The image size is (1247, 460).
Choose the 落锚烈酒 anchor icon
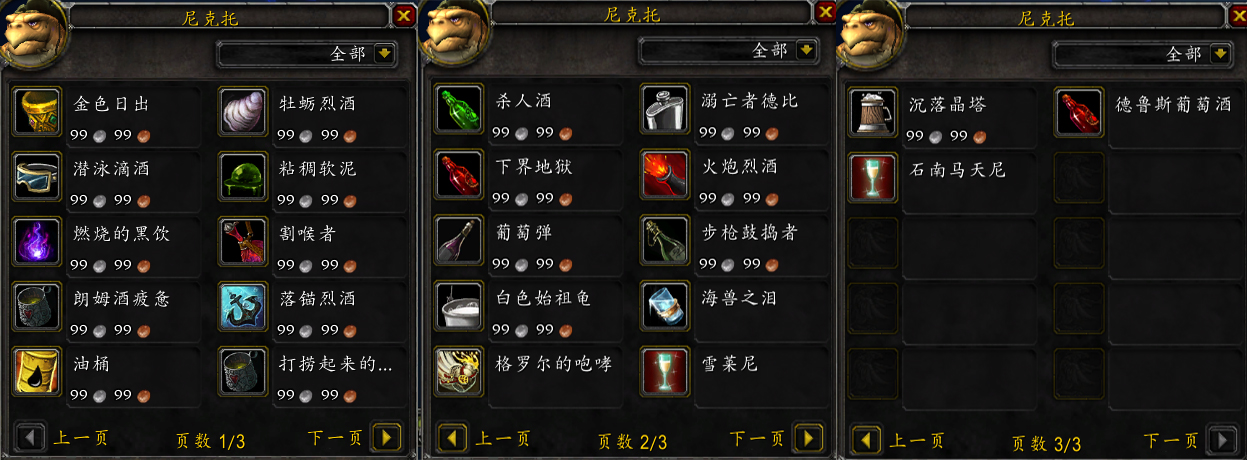point(243,306)
